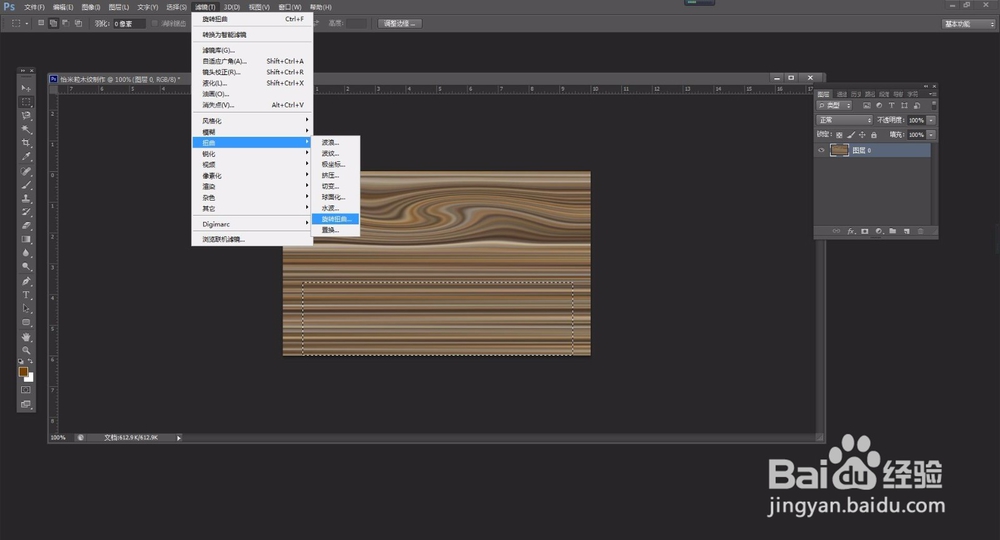Click status bar info arrow
This screenshot has height=540, width=1000.
coord(179,438)
